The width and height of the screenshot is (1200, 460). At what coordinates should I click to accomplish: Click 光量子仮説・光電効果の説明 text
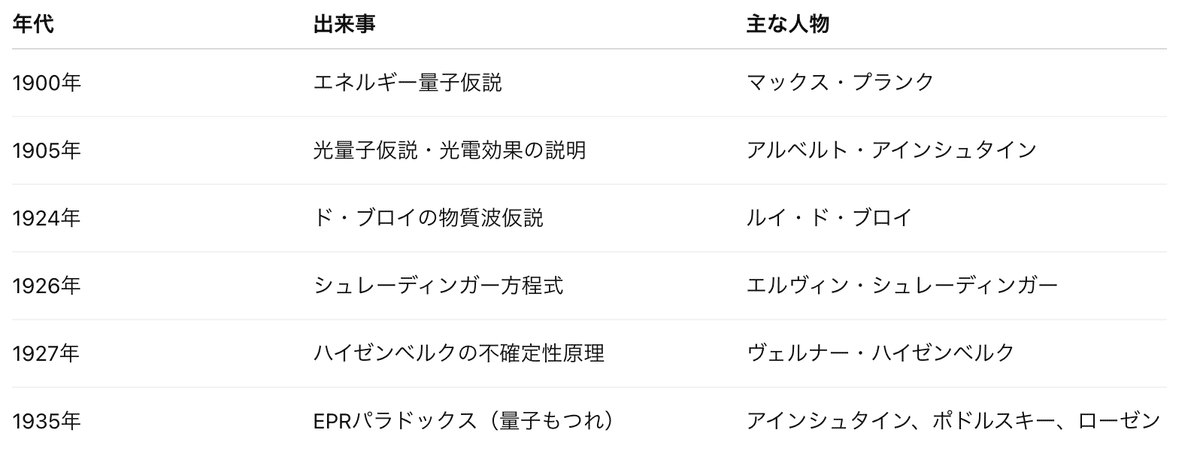449,151
